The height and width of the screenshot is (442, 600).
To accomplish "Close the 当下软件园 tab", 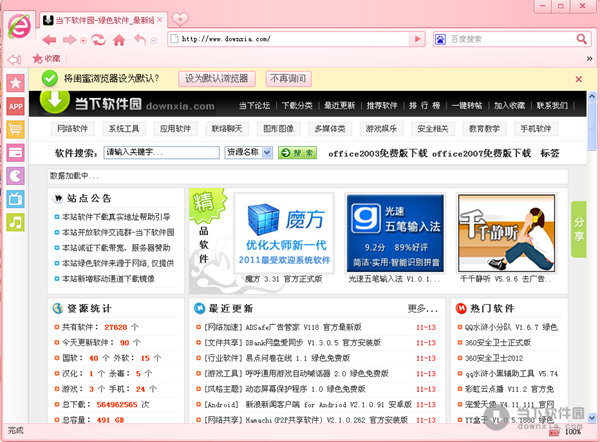I will 160,20.
